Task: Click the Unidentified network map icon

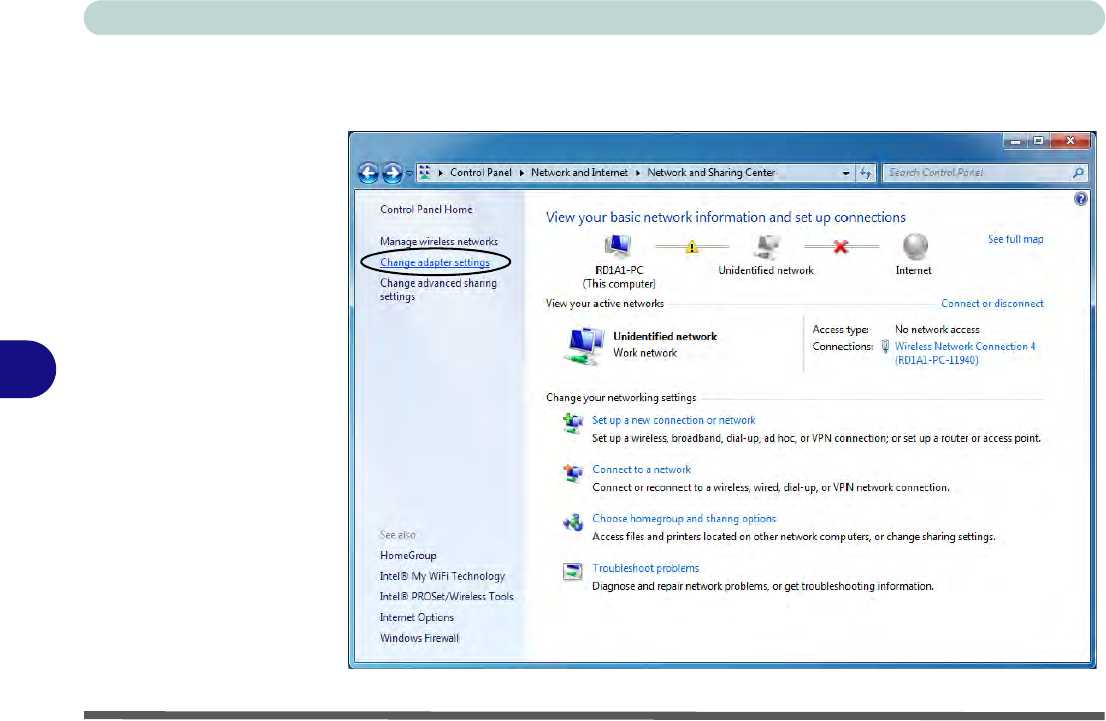Action: pos(766,247)
